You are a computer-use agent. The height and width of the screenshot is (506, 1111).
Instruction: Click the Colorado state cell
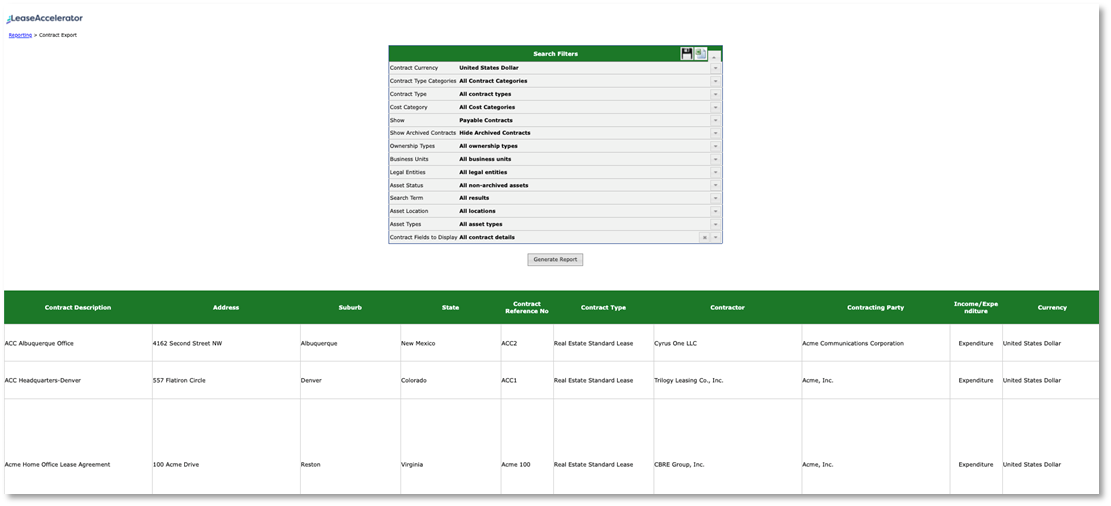click(x=451, y=381)
